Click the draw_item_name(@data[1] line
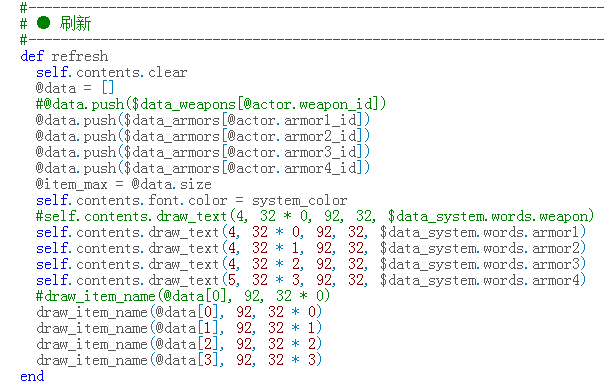Screen dimensions: 604x385 tap(179, 328)
